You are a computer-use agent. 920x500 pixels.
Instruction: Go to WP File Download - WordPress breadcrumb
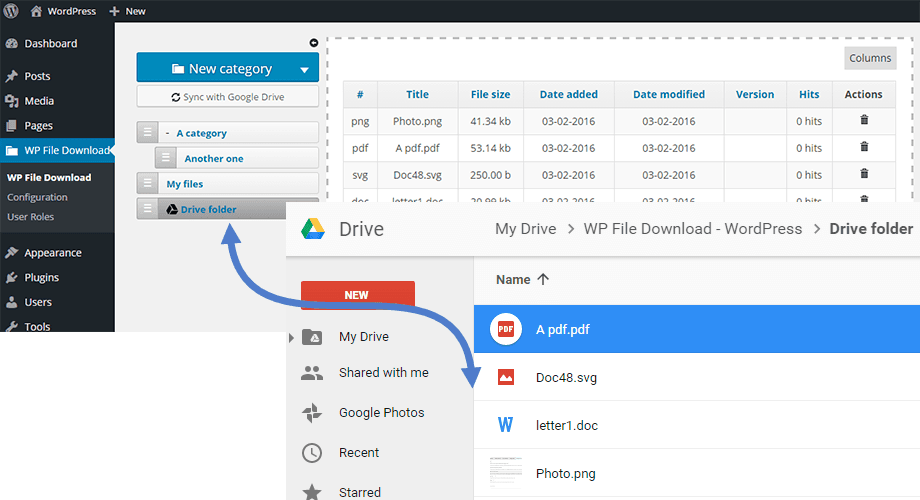pyautogui.click(x=692, y=229)
